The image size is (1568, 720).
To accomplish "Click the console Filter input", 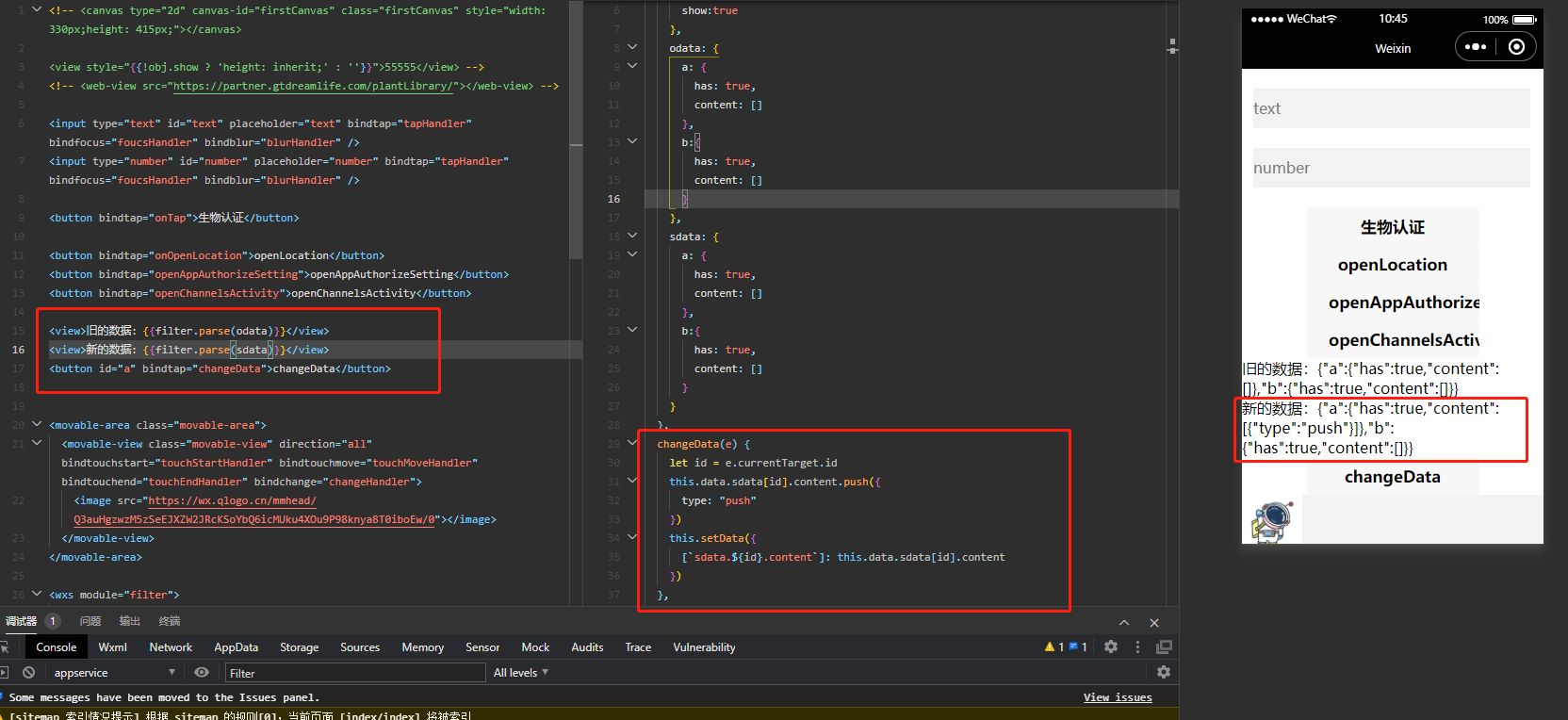I will (x=355, y=673).
